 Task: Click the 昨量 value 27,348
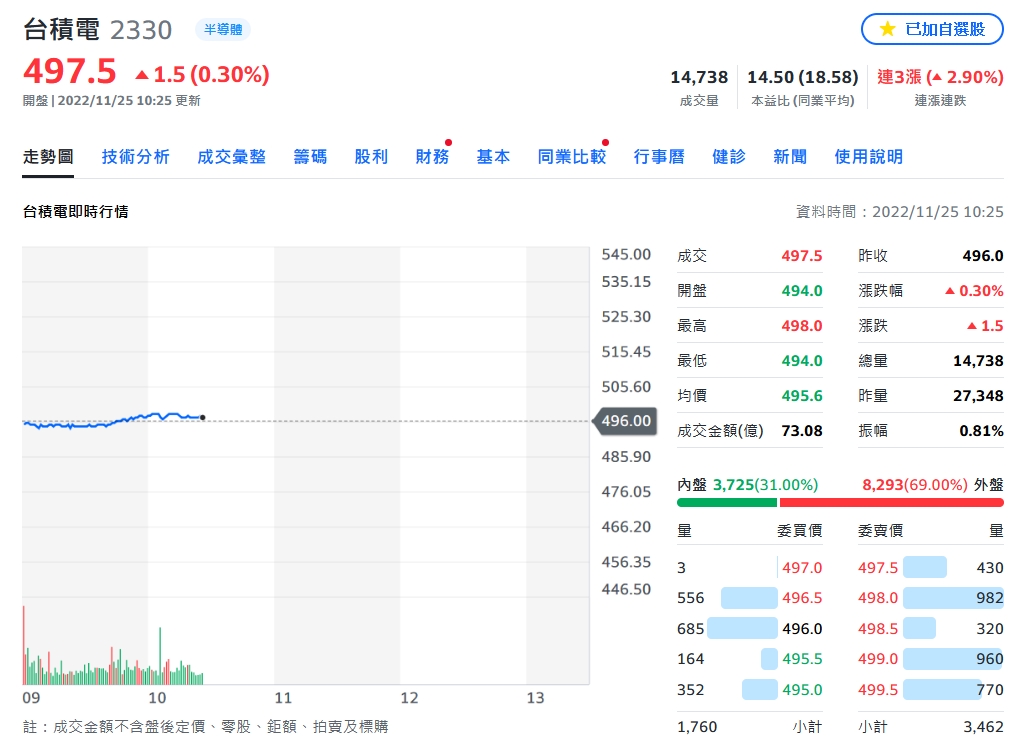point(978,396)
